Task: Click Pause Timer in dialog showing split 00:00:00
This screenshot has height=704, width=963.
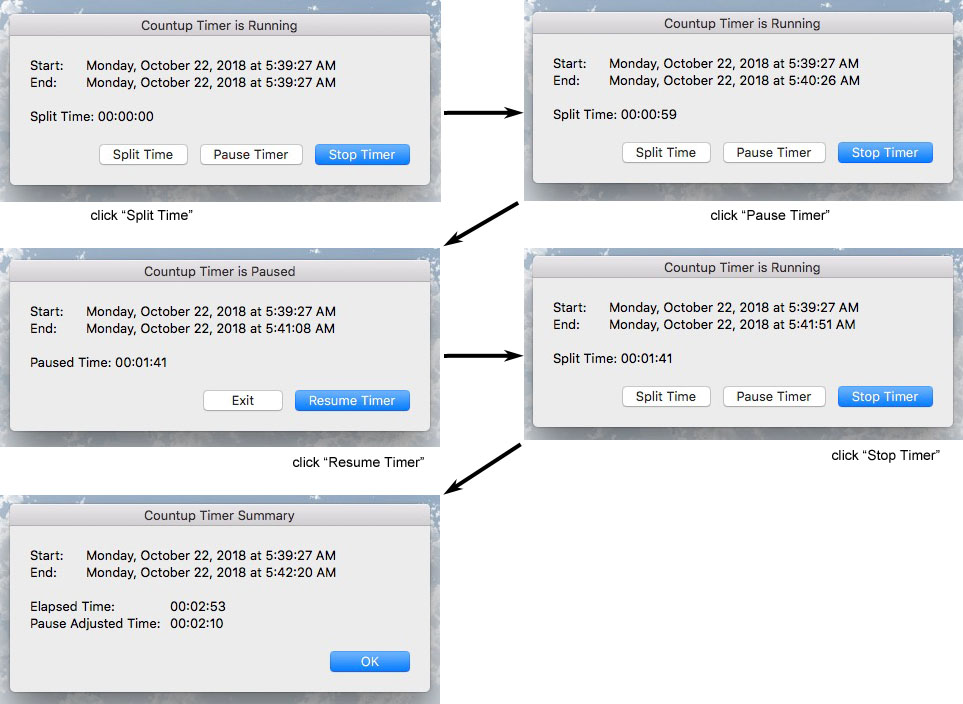Action: point(251,155)
